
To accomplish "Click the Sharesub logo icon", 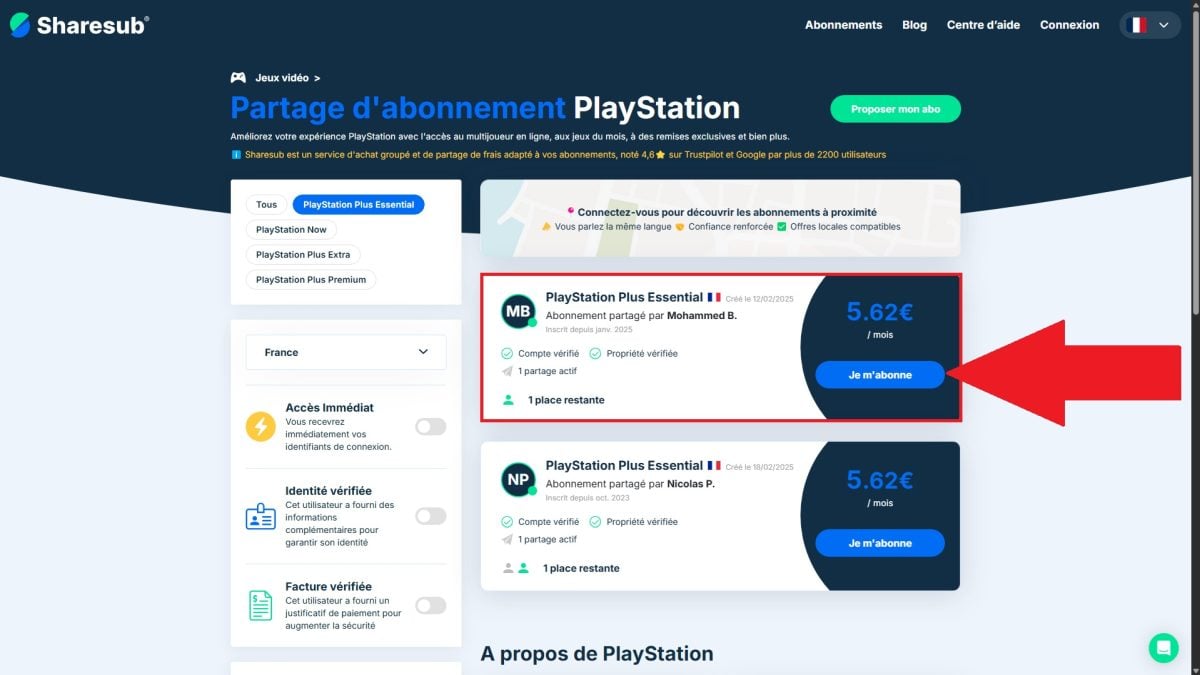I will [x=20, y=25].
